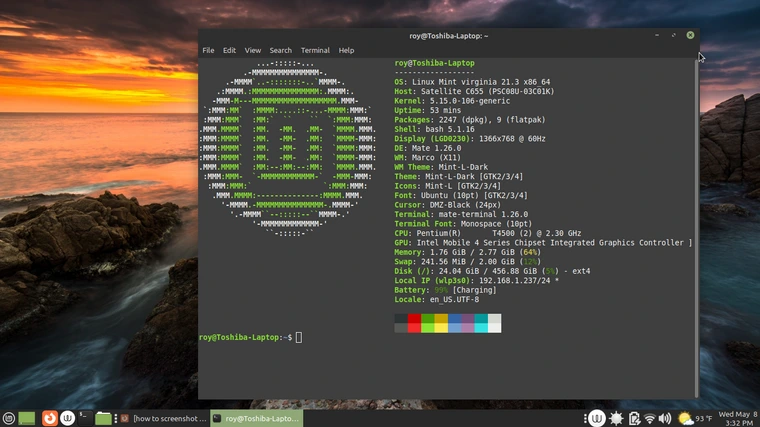This screenshot has height=427, width=760.
Task: Click the terminal title bar text
Action: pos(448,36)
